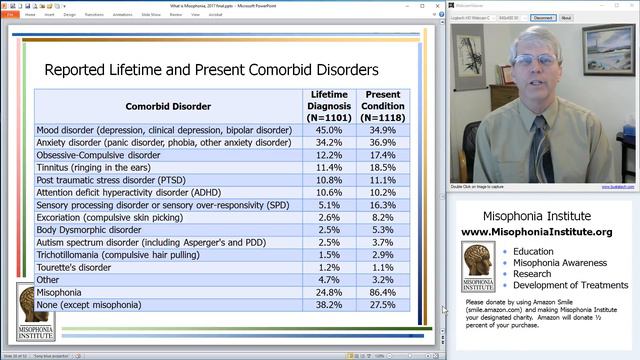Click the www.MisophoniaInstitute.org text
Viewport: 640px width, 360px height.
537,232
